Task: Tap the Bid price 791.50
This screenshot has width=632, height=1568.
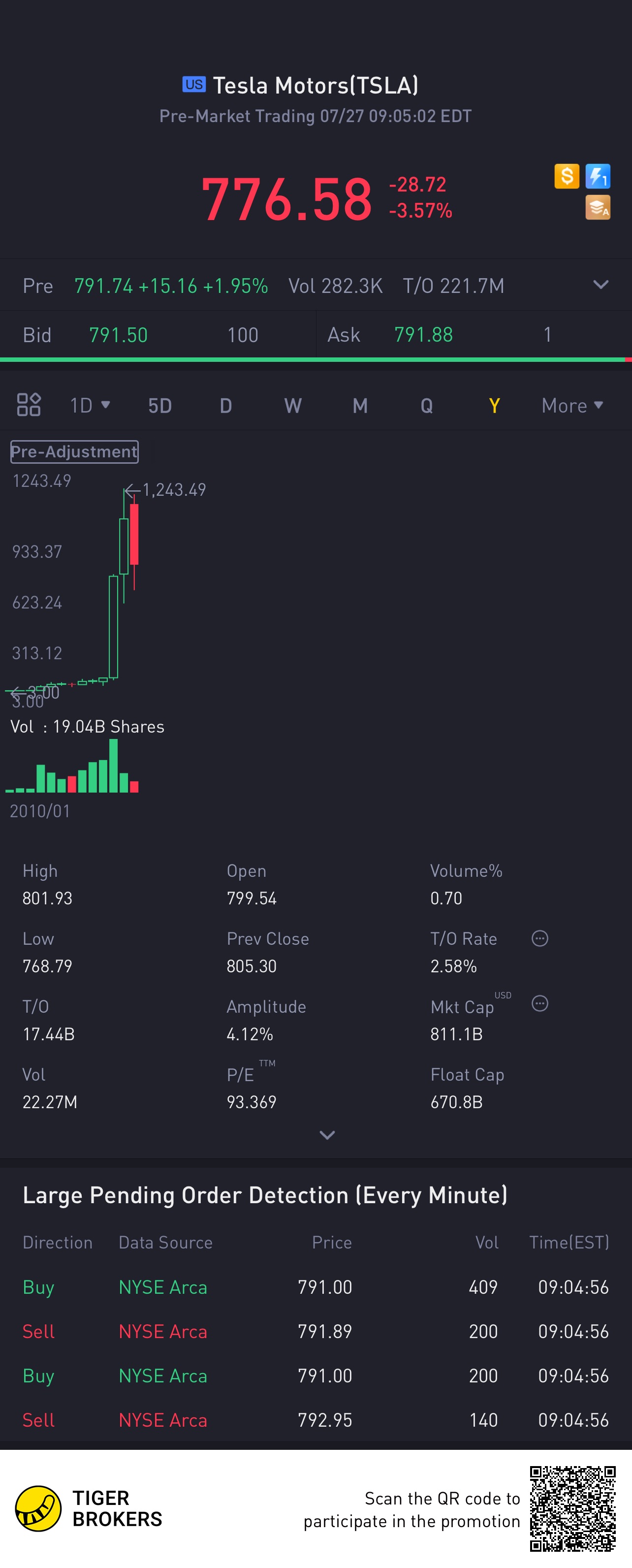Action: coord(118,335)
